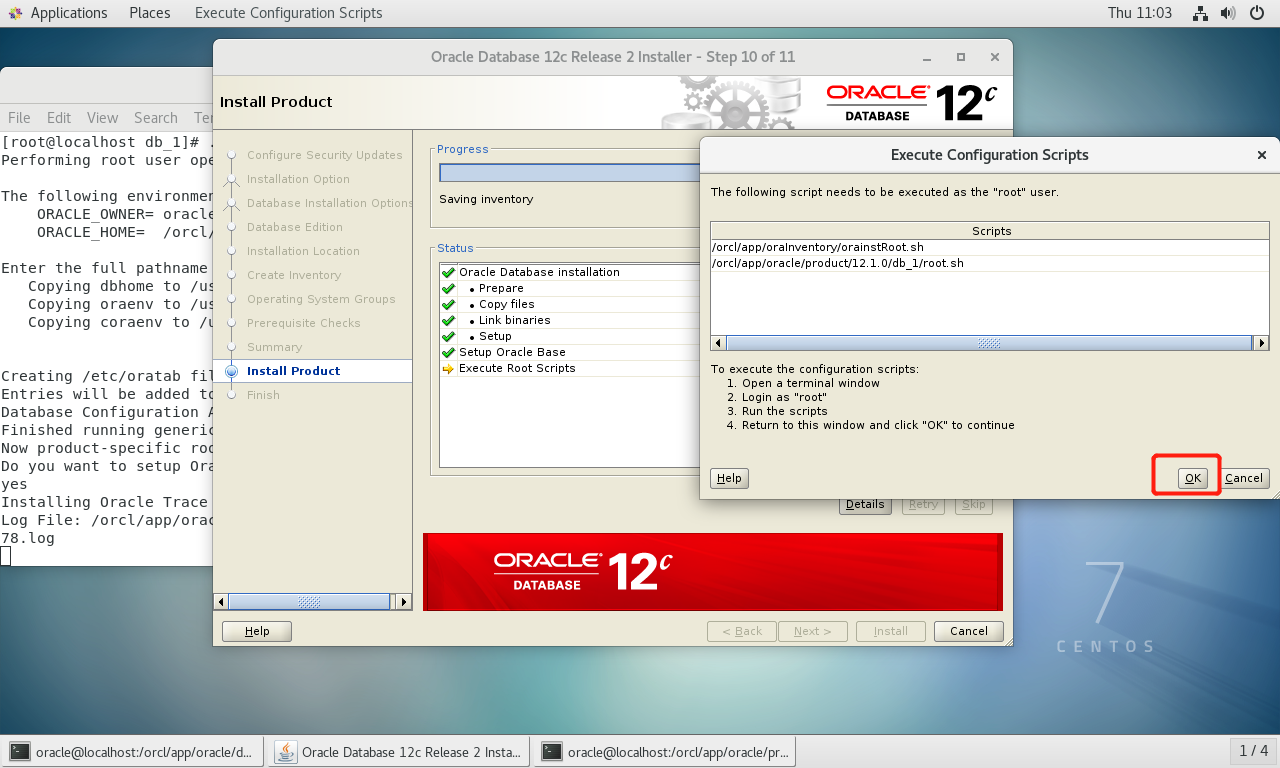Click the Scripts column header

pos(990,231)
